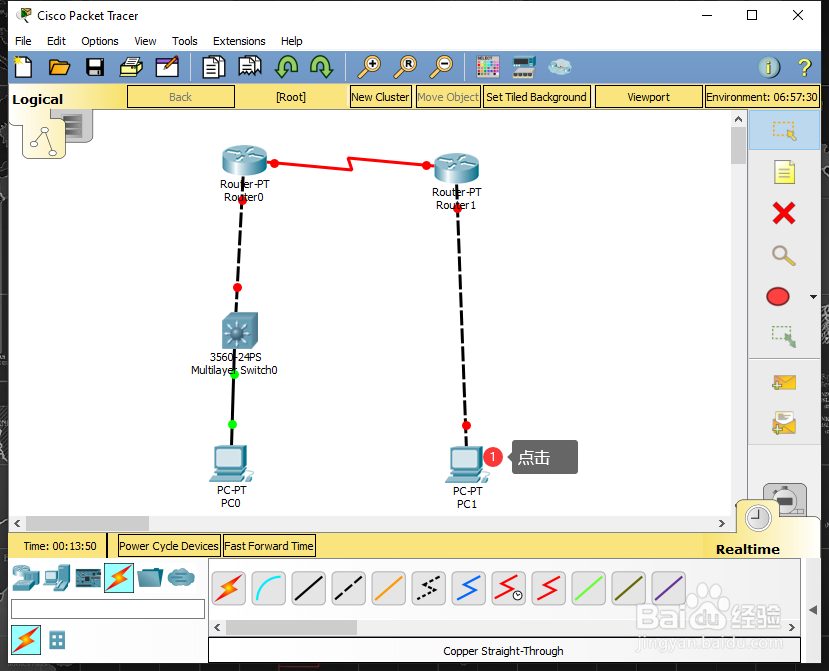Viewport: 829px width, 671px height.
Task: Click Power Cycle Devices button
Action: coord(168,546)
